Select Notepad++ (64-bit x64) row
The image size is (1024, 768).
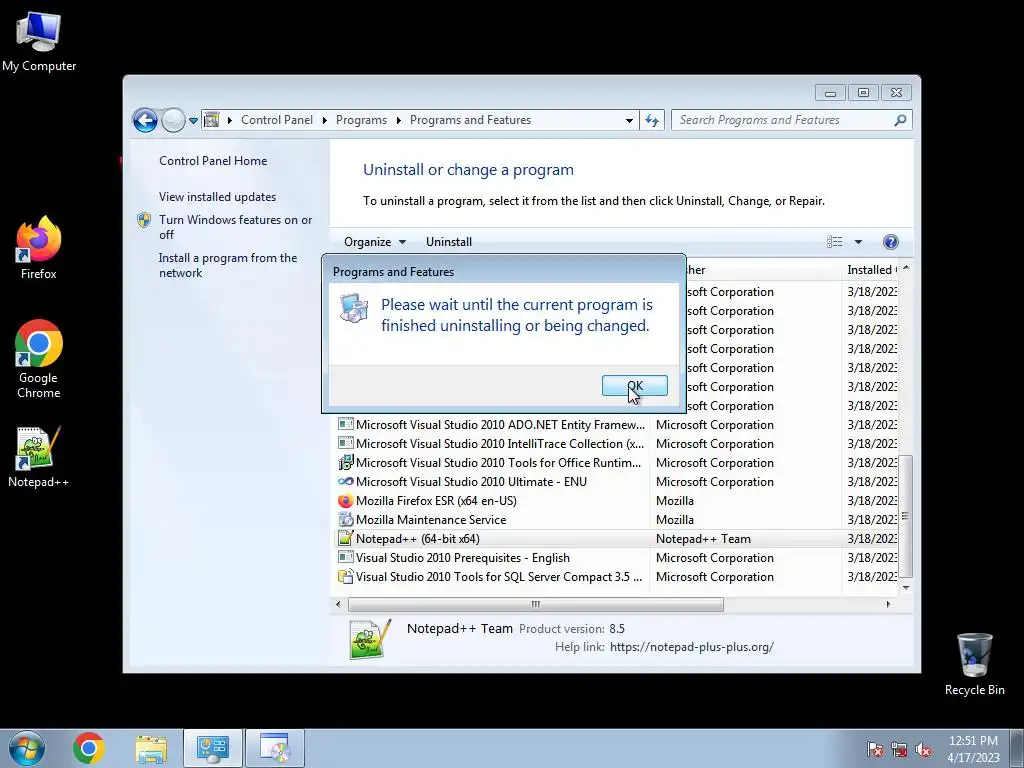(x=617, y=539)
